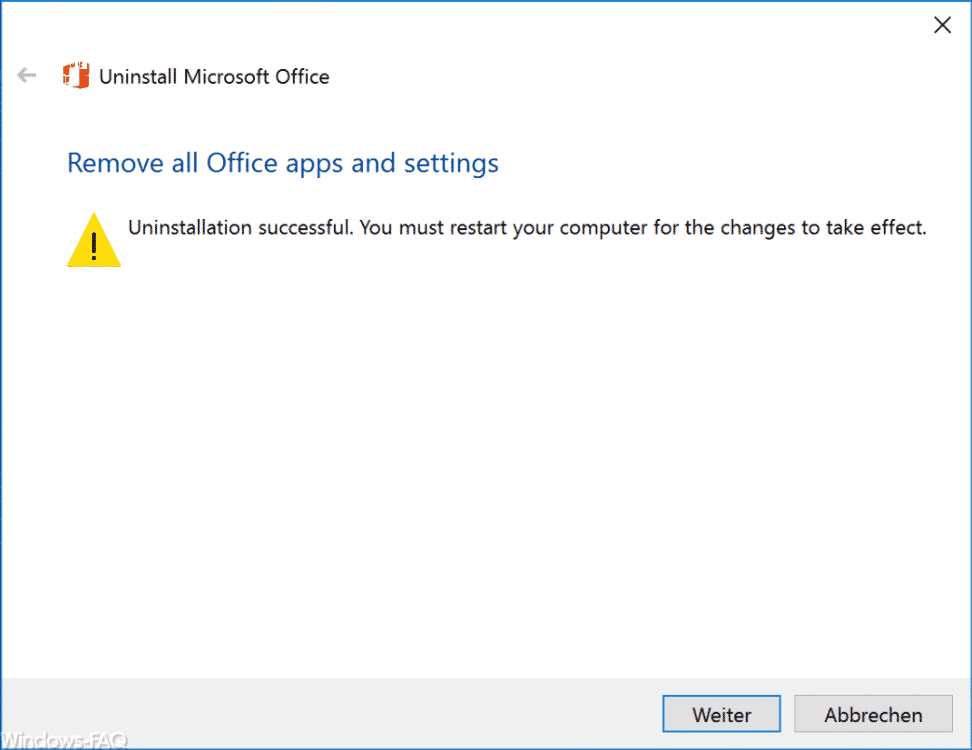Click the orange Microsoft Office logo
The width and height of the screenshot is (972, 750).
coord(76,76)
